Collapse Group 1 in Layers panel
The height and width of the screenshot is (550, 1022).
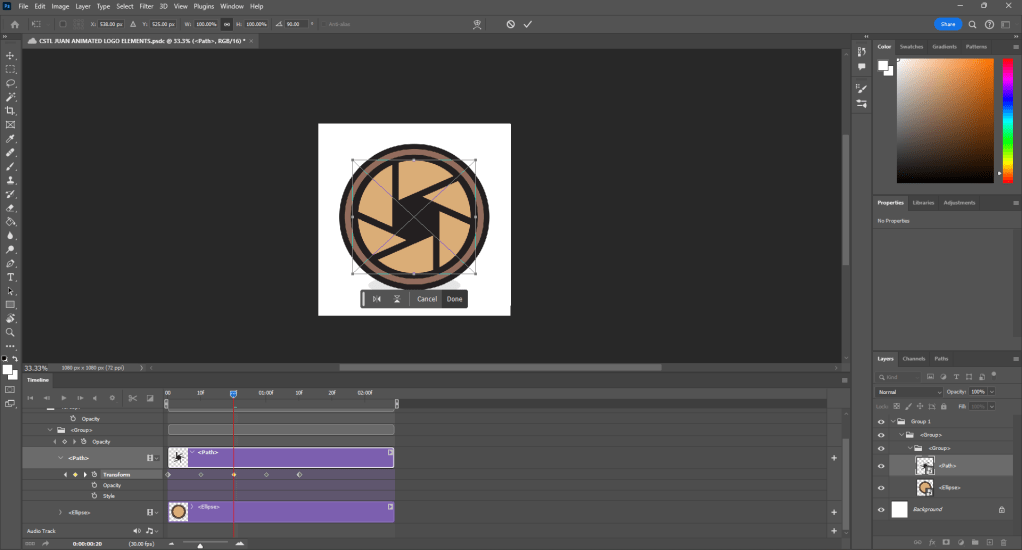[895, 422]
